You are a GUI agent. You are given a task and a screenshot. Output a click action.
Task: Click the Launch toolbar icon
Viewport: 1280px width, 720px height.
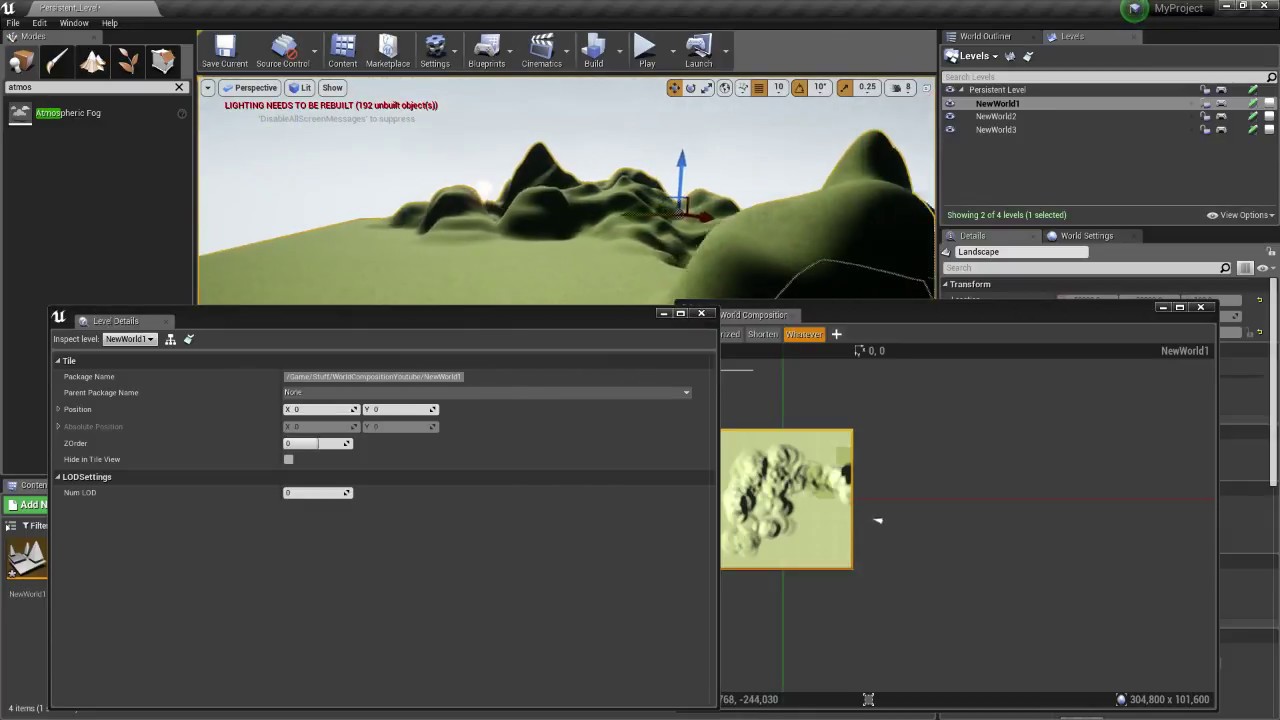coord(699,51)
